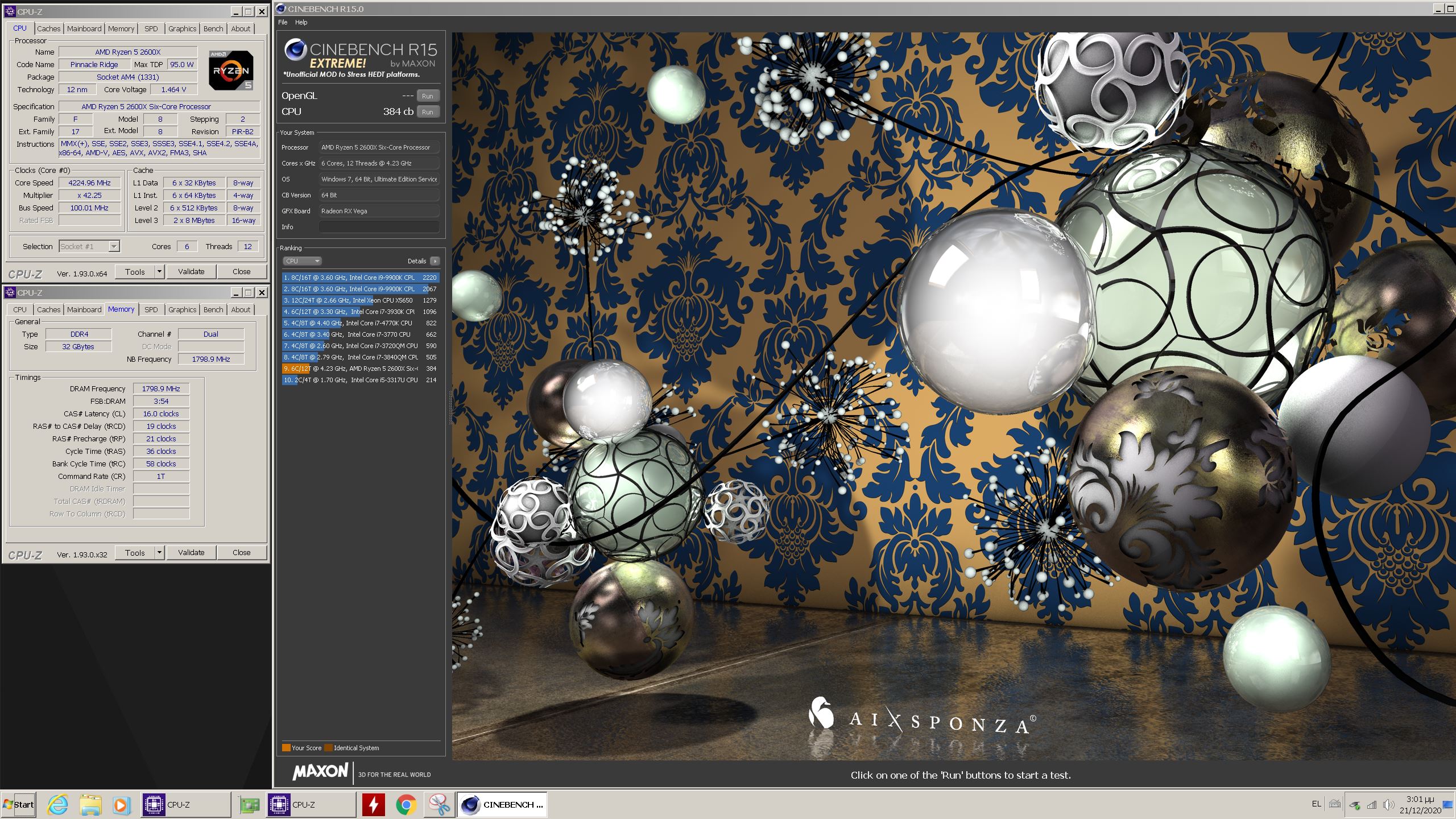Image resolution: width=1456 pixels, height=819 pixels.
Task: Click the network signal tray icon
Action: point(1372,805)
